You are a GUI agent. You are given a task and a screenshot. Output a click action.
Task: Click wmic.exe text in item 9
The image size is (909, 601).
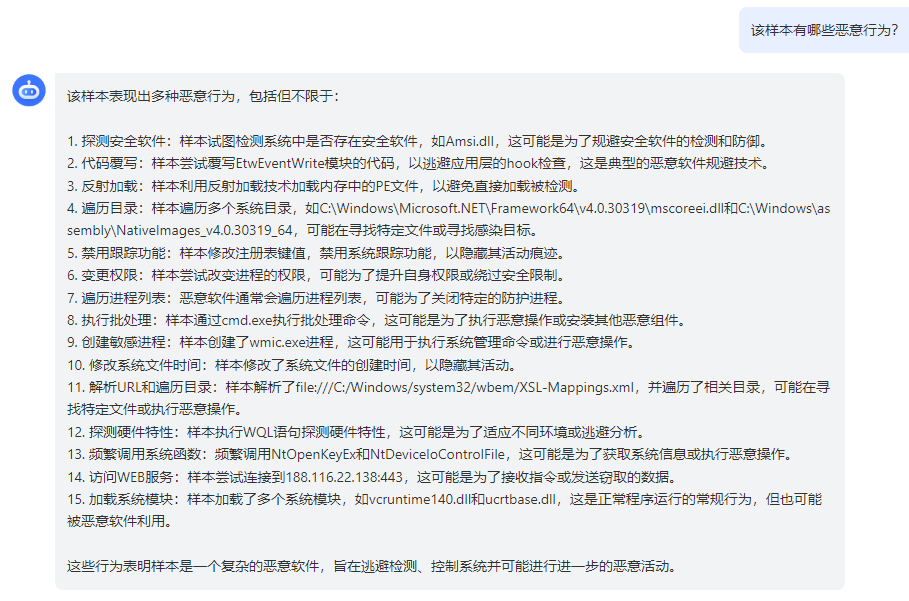click(x=278, y=343)
